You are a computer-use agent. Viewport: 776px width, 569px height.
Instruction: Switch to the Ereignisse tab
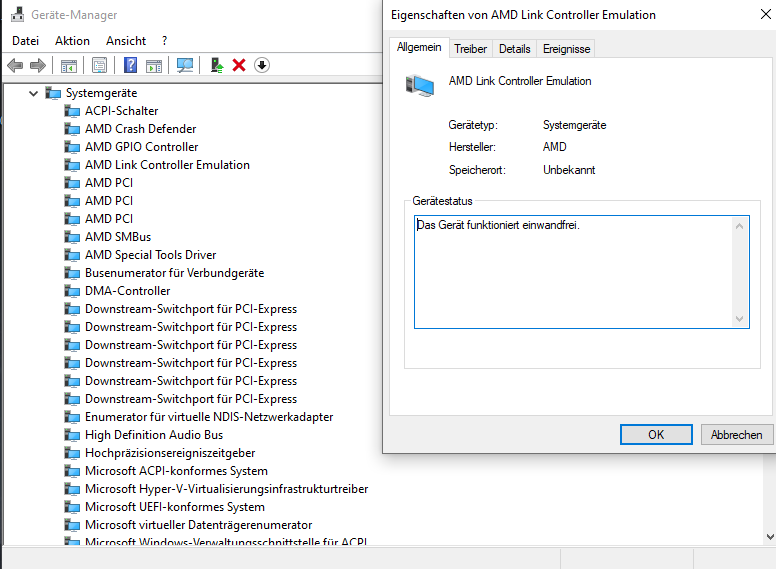pyautogui.click(x=566, y=49)
